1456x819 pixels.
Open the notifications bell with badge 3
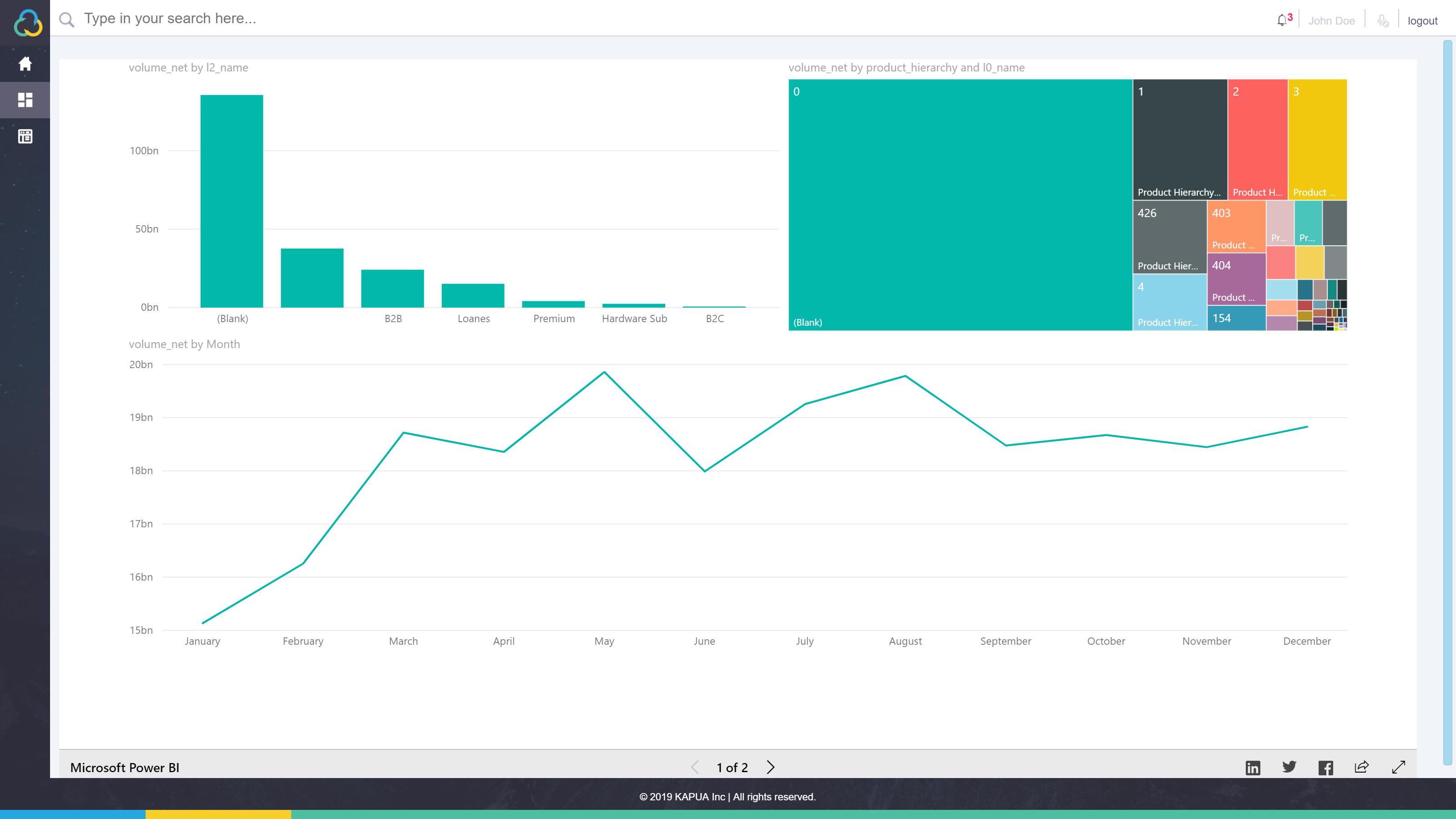pos(1283,20)
